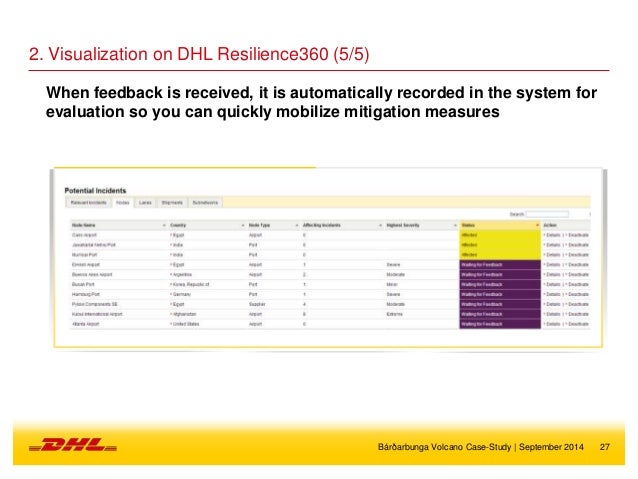Click the Affected status of Cairo Airport
Viewport: 638px width, 479px height.
tap(500, 235)
